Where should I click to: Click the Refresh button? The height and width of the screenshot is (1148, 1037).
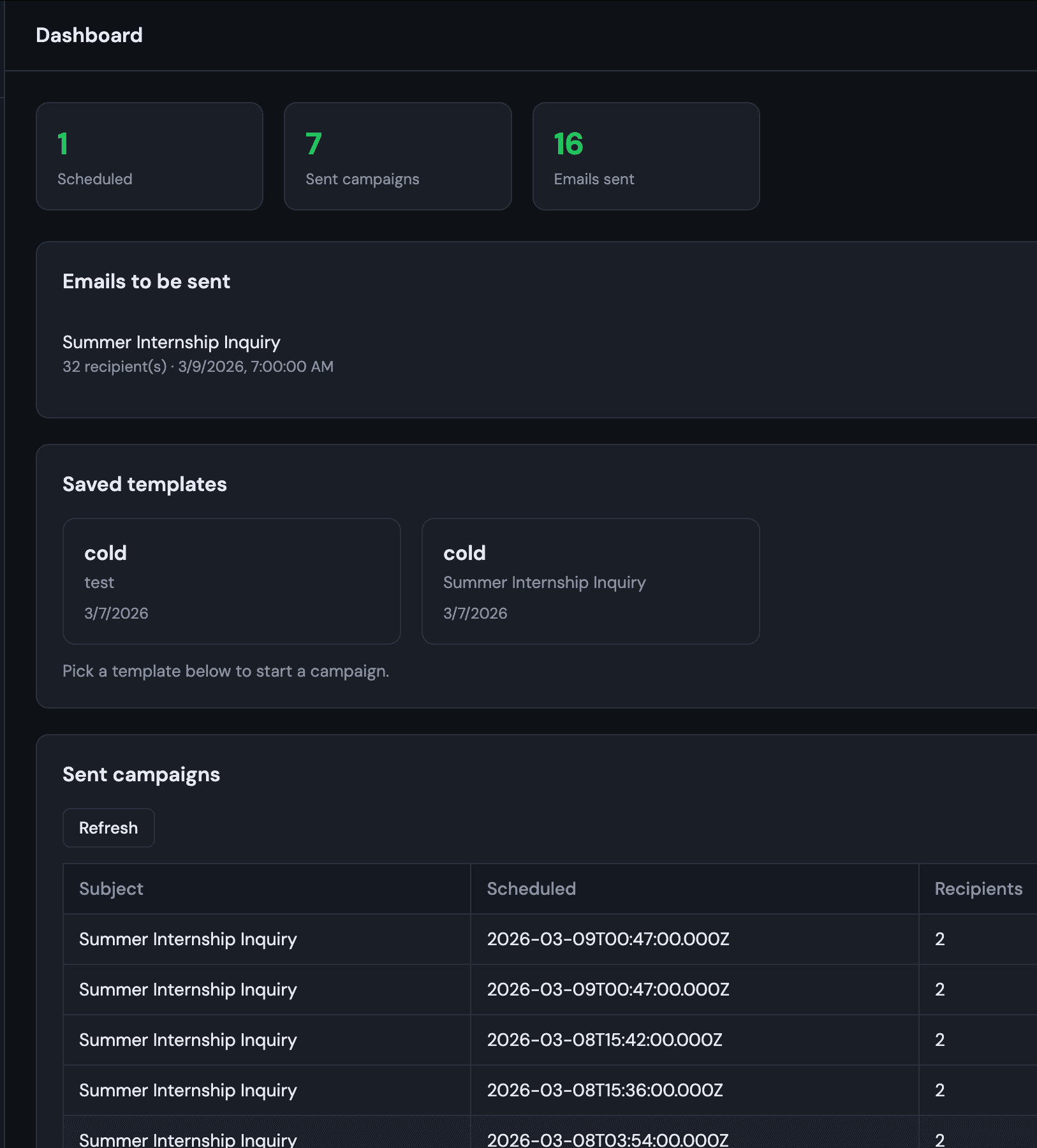tap(108, 828)
